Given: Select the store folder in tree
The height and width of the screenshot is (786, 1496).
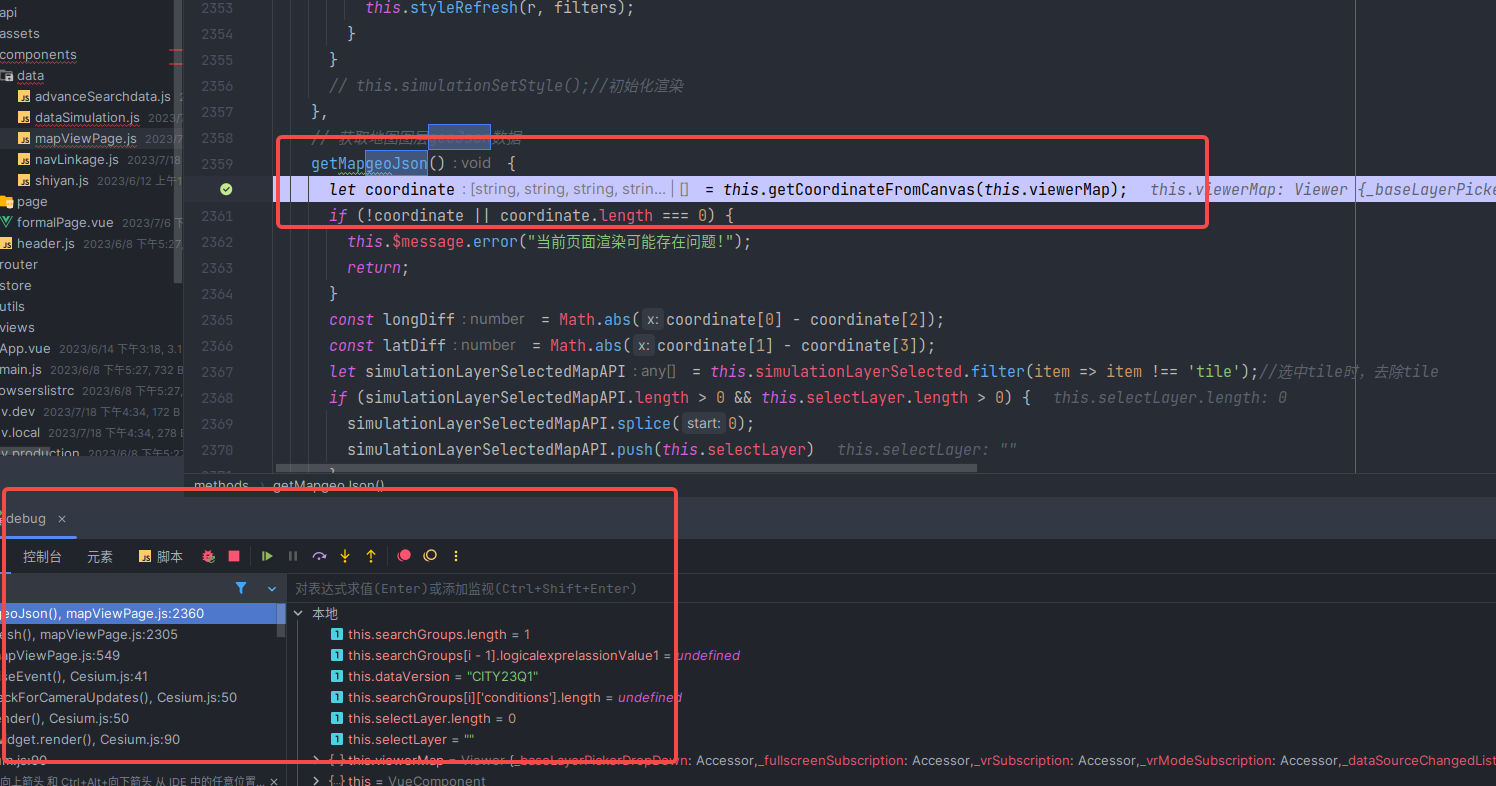Looking at the screenshot, I should 16,286.
